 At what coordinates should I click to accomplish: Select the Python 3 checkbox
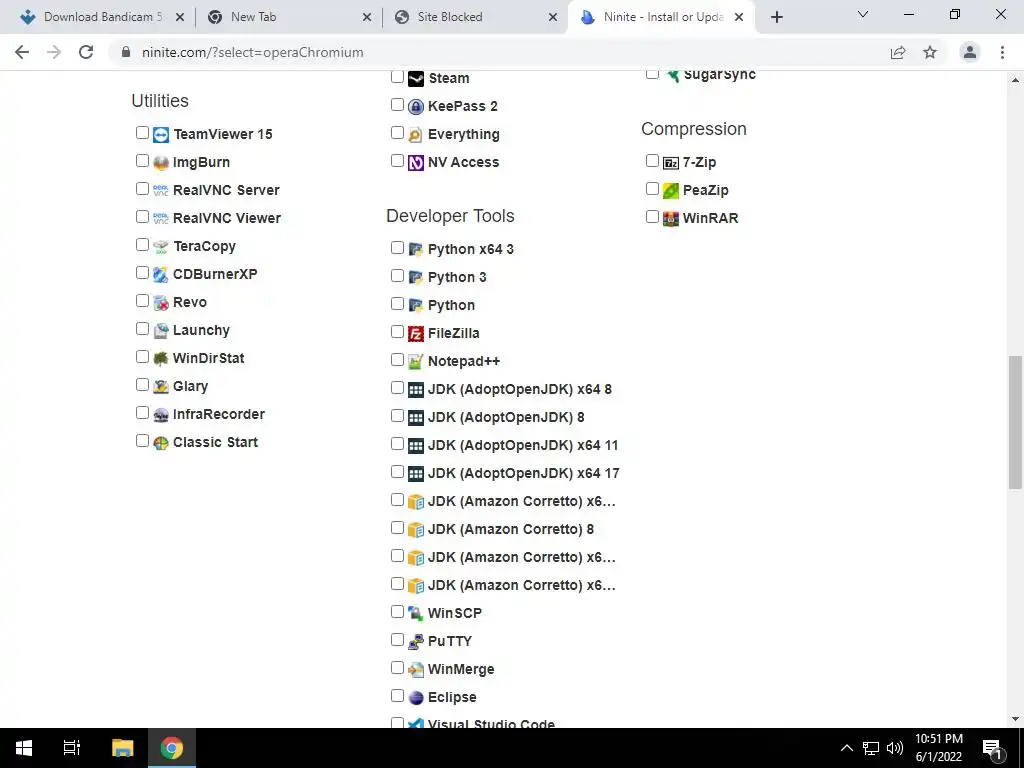[397, 276]
